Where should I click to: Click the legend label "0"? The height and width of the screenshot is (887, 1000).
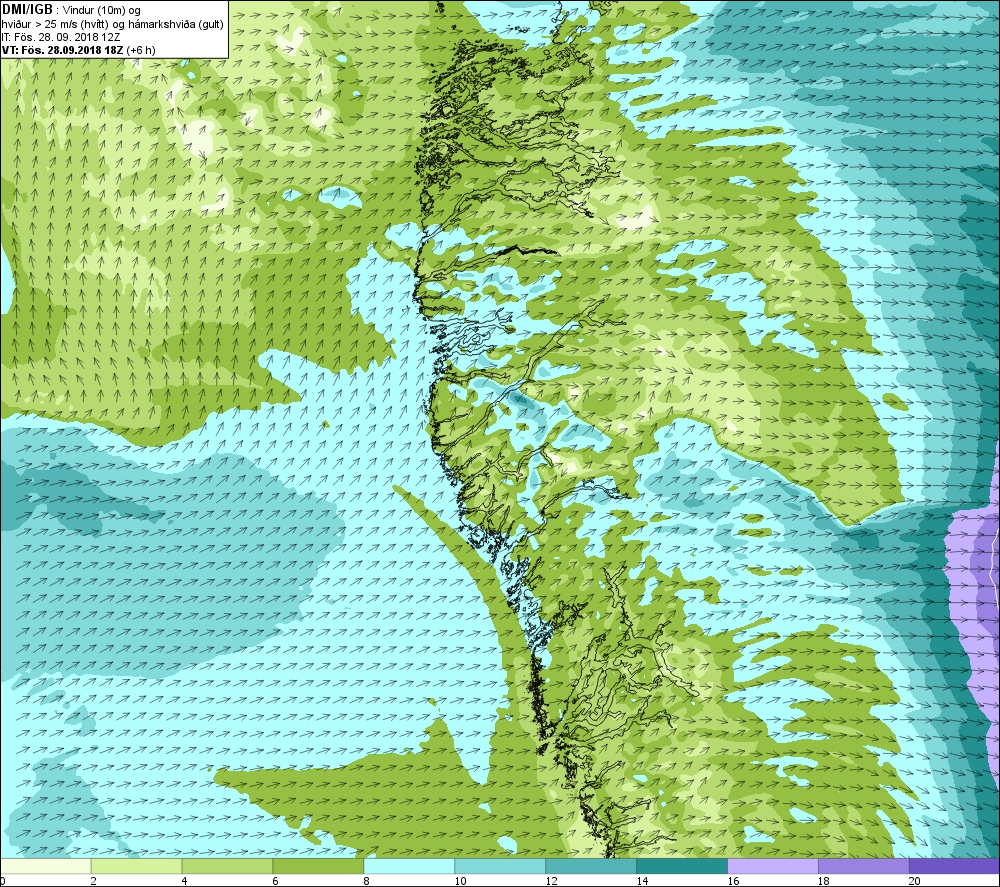(3, 881)
